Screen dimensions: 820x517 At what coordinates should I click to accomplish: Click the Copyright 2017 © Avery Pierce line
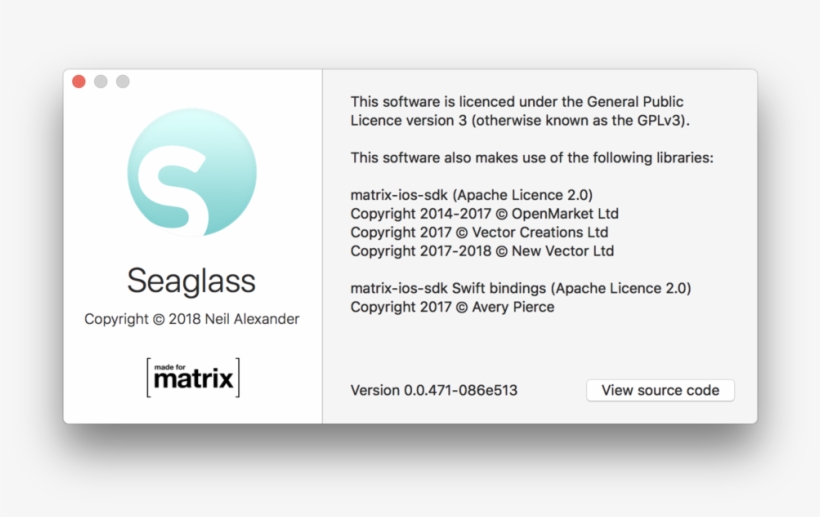452,307
